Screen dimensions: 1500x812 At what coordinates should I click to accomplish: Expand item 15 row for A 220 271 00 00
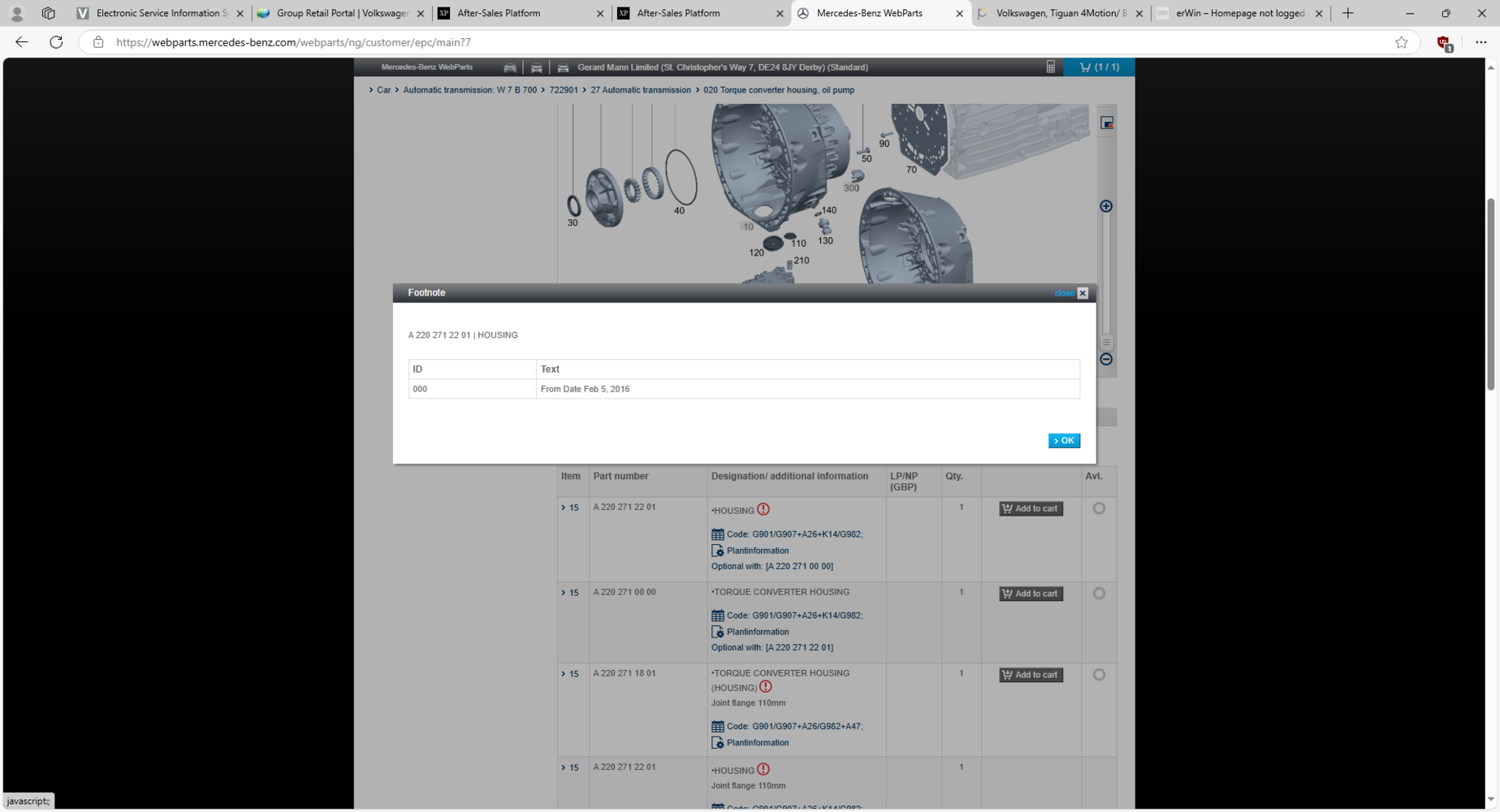(569, 594)
